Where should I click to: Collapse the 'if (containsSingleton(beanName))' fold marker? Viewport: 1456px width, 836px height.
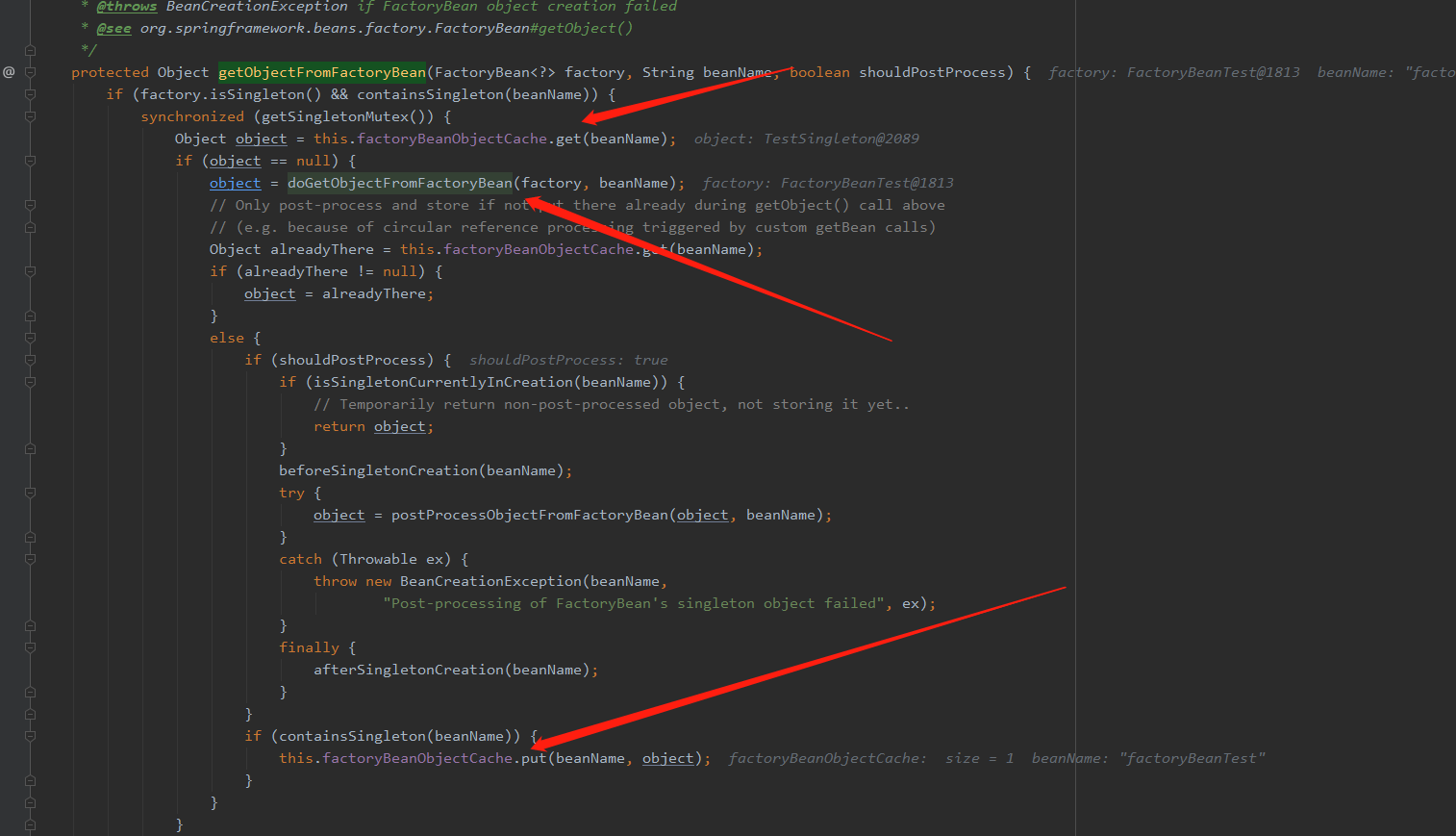point(30,736)
